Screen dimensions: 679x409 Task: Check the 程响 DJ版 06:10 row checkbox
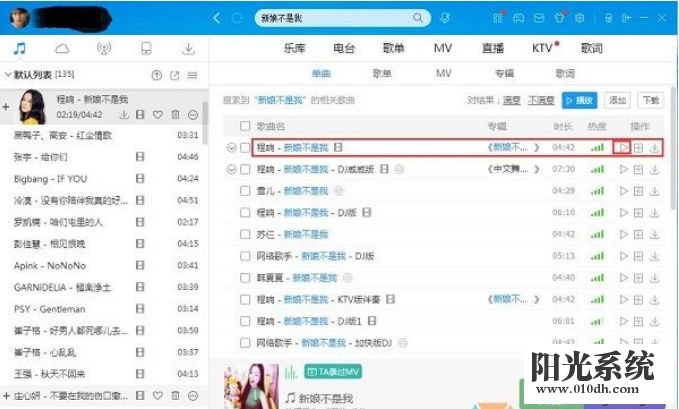[245, 212]
